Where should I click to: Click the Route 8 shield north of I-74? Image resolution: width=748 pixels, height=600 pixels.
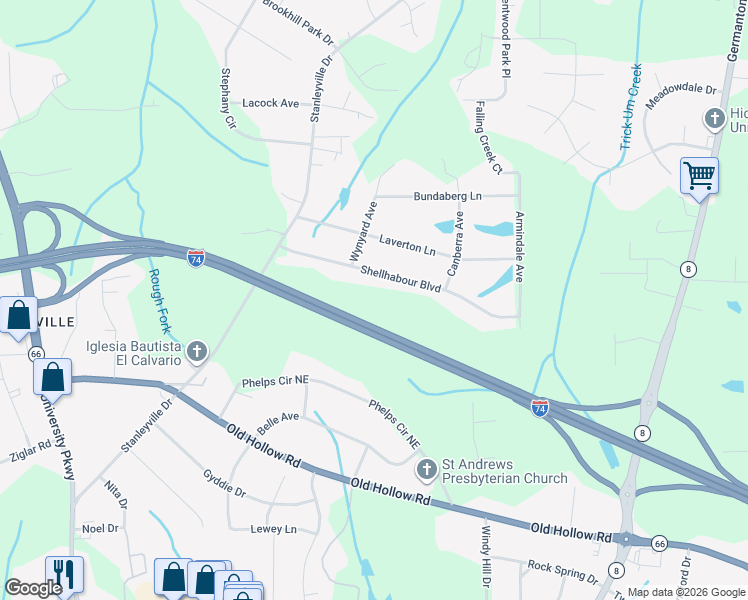tap(688, 269)
